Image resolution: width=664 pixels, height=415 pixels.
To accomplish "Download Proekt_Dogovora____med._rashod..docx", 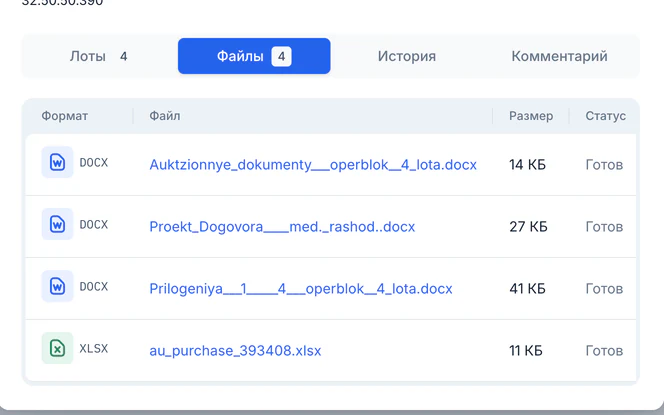I will pyautogui.click(x=282, y=227).
